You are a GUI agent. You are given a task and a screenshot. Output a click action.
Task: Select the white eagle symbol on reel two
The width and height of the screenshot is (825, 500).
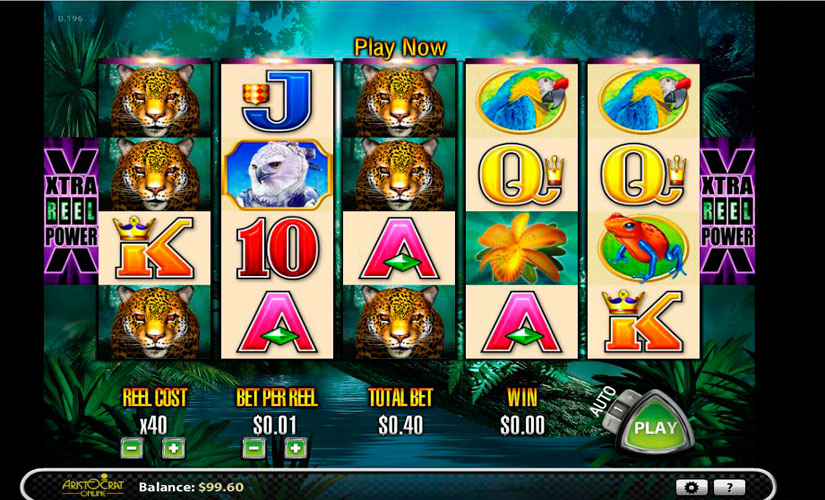pyautogui.click(x=277, y=174)
